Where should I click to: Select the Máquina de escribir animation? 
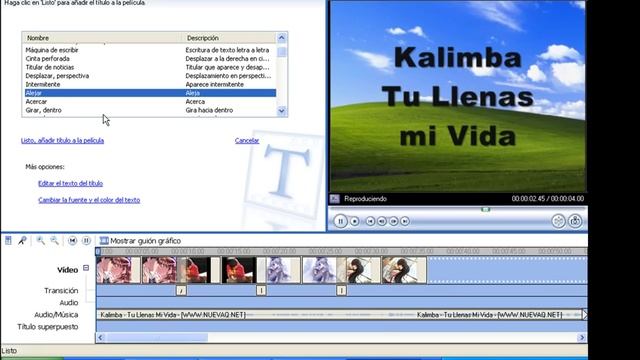[x=52, y=50]
